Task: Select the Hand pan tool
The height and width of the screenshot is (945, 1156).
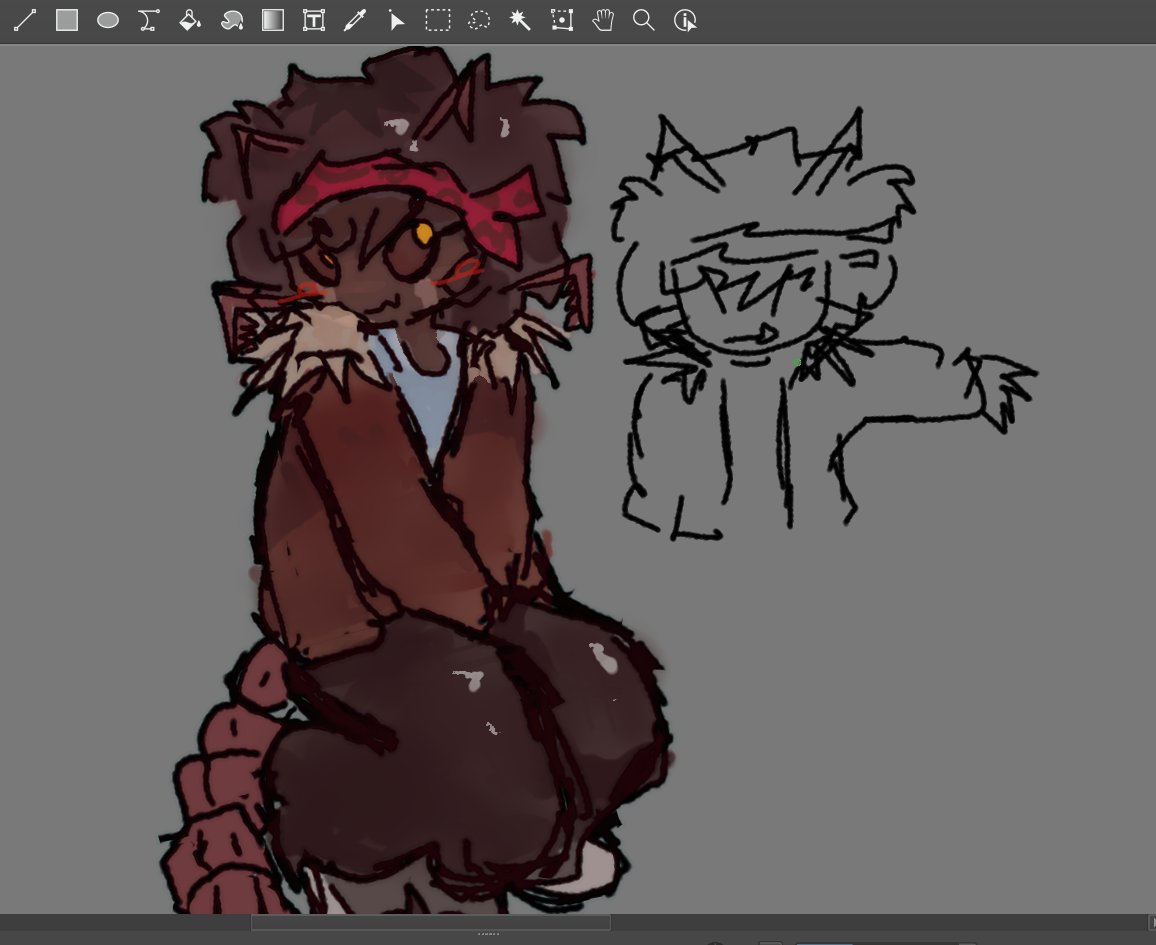Action: pos(603,20)
